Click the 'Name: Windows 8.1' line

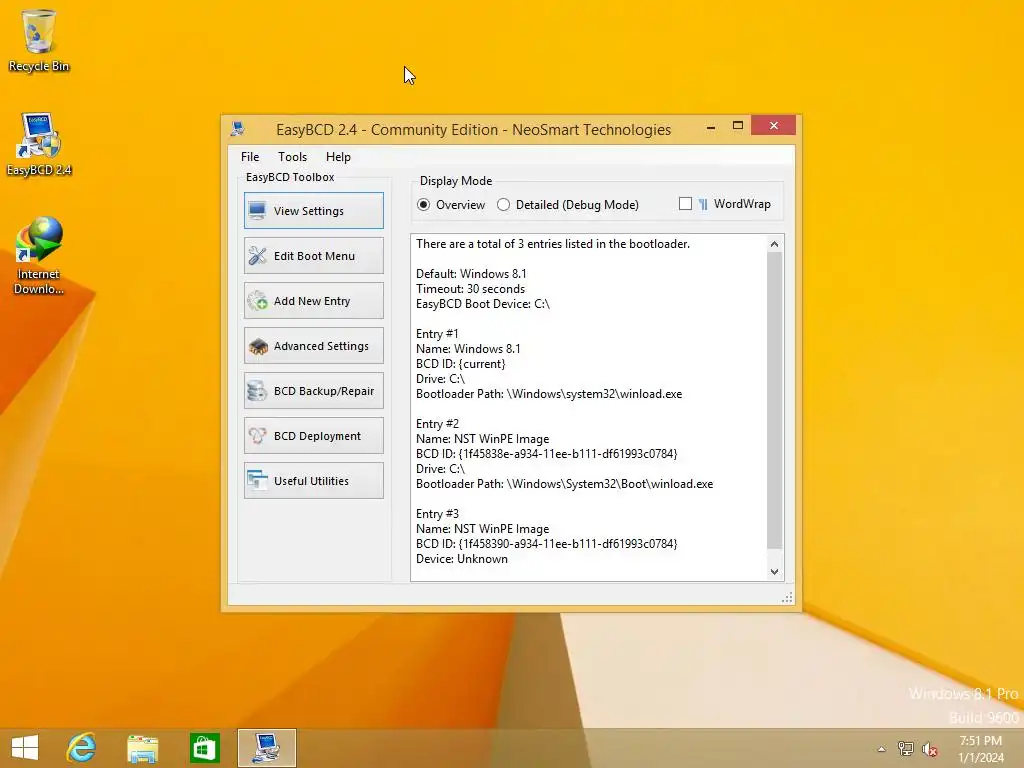(x=468, y=349)
